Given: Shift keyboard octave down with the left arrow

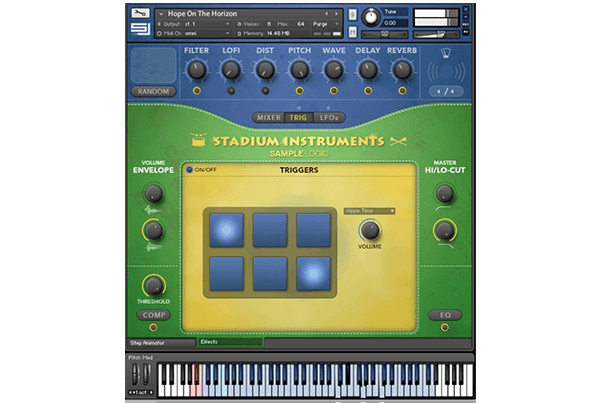Looking at the screenshot, I should (131, 392).
